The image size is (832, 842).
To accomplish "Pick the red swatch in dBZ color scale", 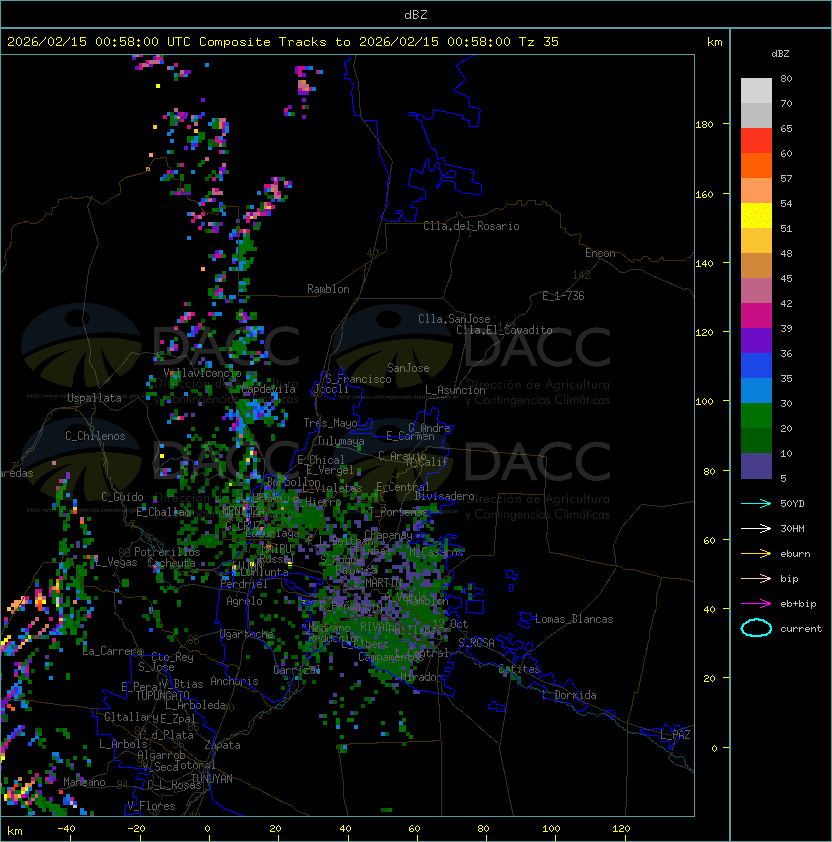I will pyautogui.click(x=756, y=141).
